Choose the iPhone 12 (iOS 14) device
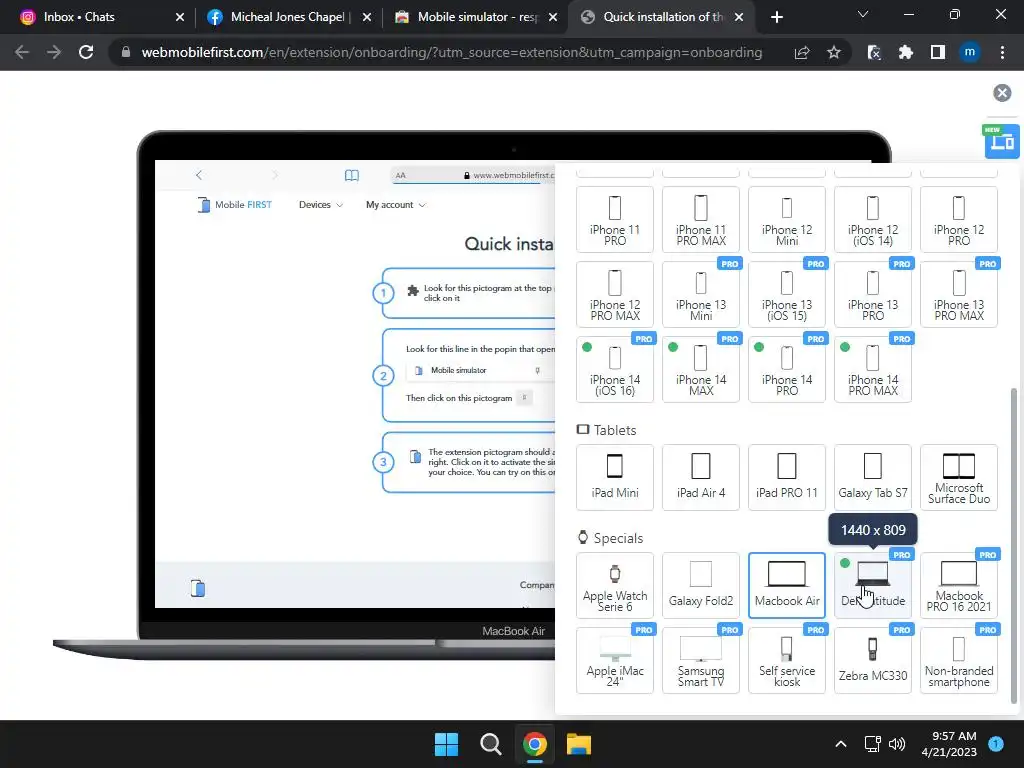This screenshot has width=1024, height=768. 872,219
